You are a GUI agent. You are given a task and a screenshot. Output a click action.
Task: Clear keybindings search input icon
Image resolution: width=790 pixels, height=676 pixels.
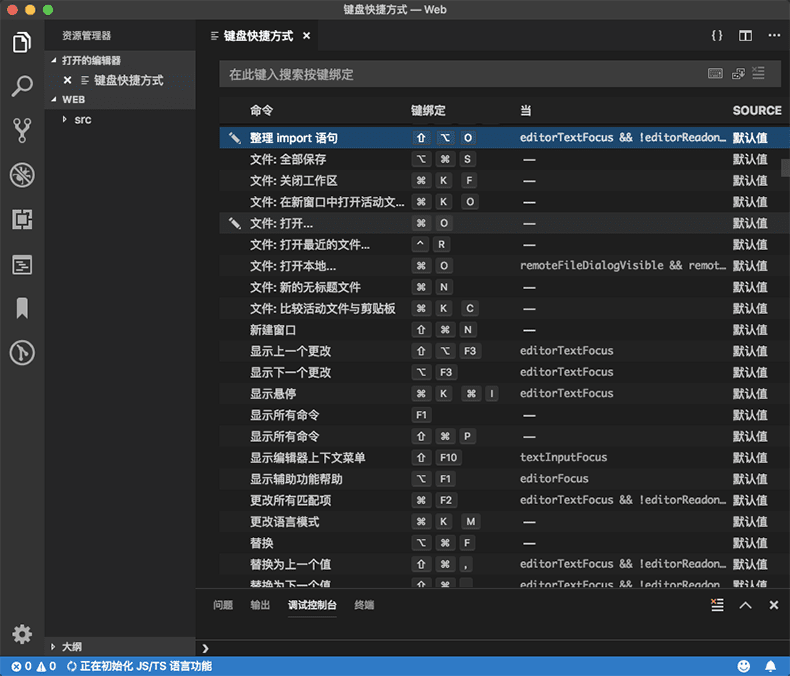(x=758, y=73)
